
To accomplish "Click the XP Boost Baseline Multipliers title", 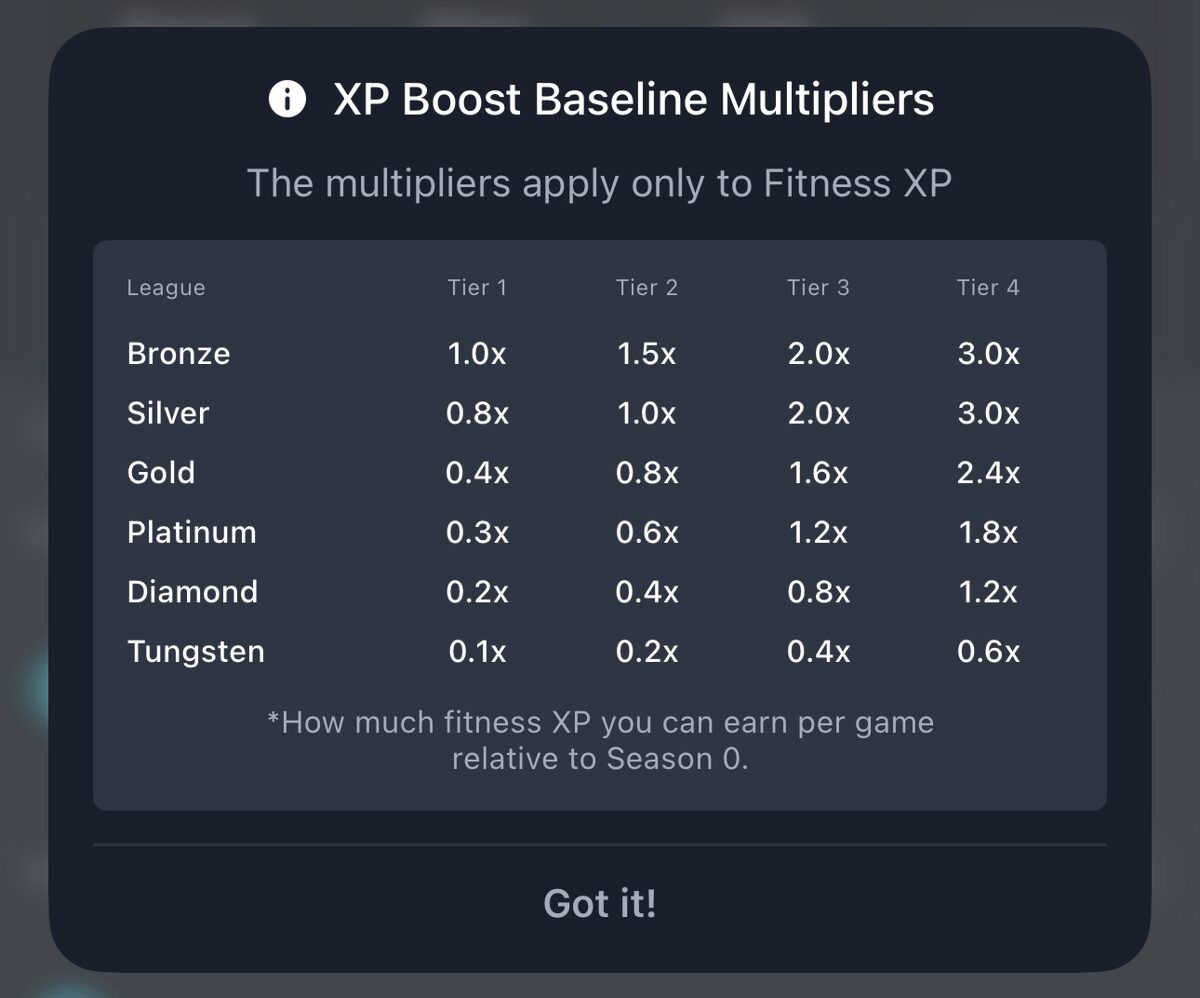I will point(633,100).
